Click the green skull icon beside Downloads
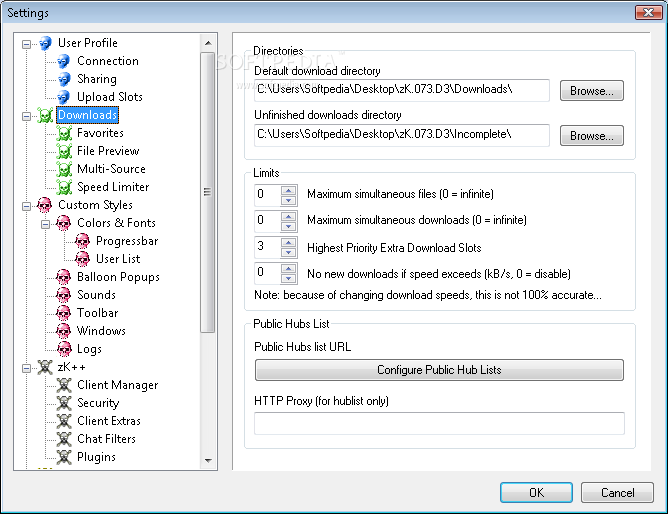Screen dimensions: 668x514 (x=45, y=115)
